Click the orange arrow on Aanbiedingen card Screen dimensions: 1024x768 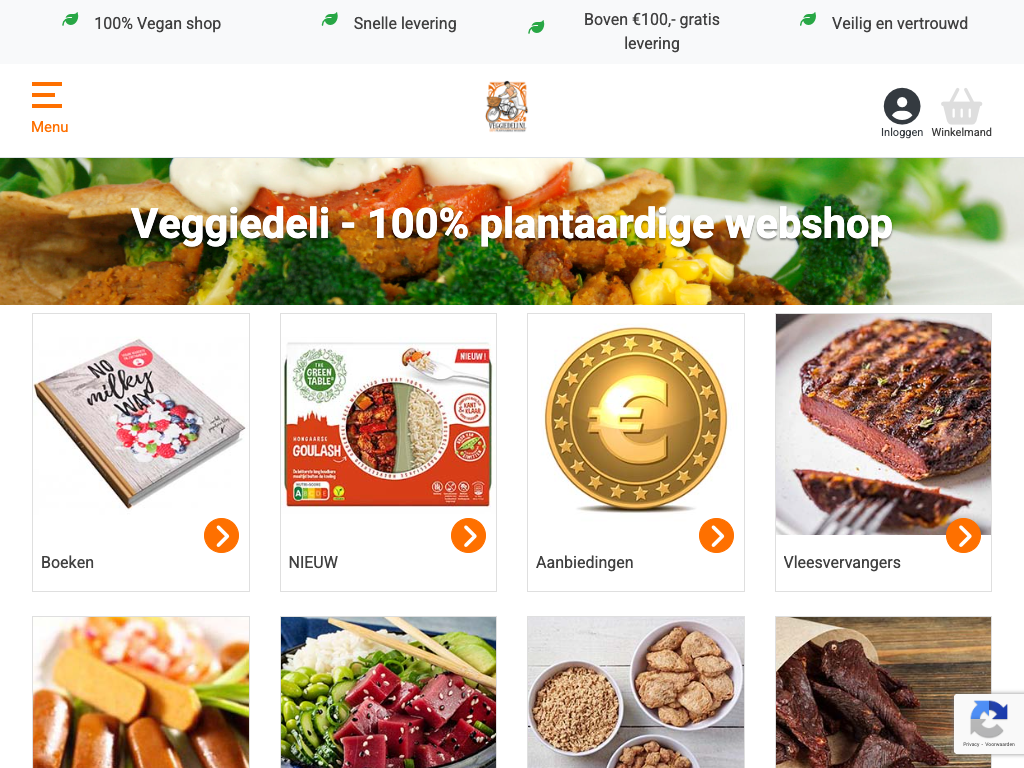click(x=716, y=536)
